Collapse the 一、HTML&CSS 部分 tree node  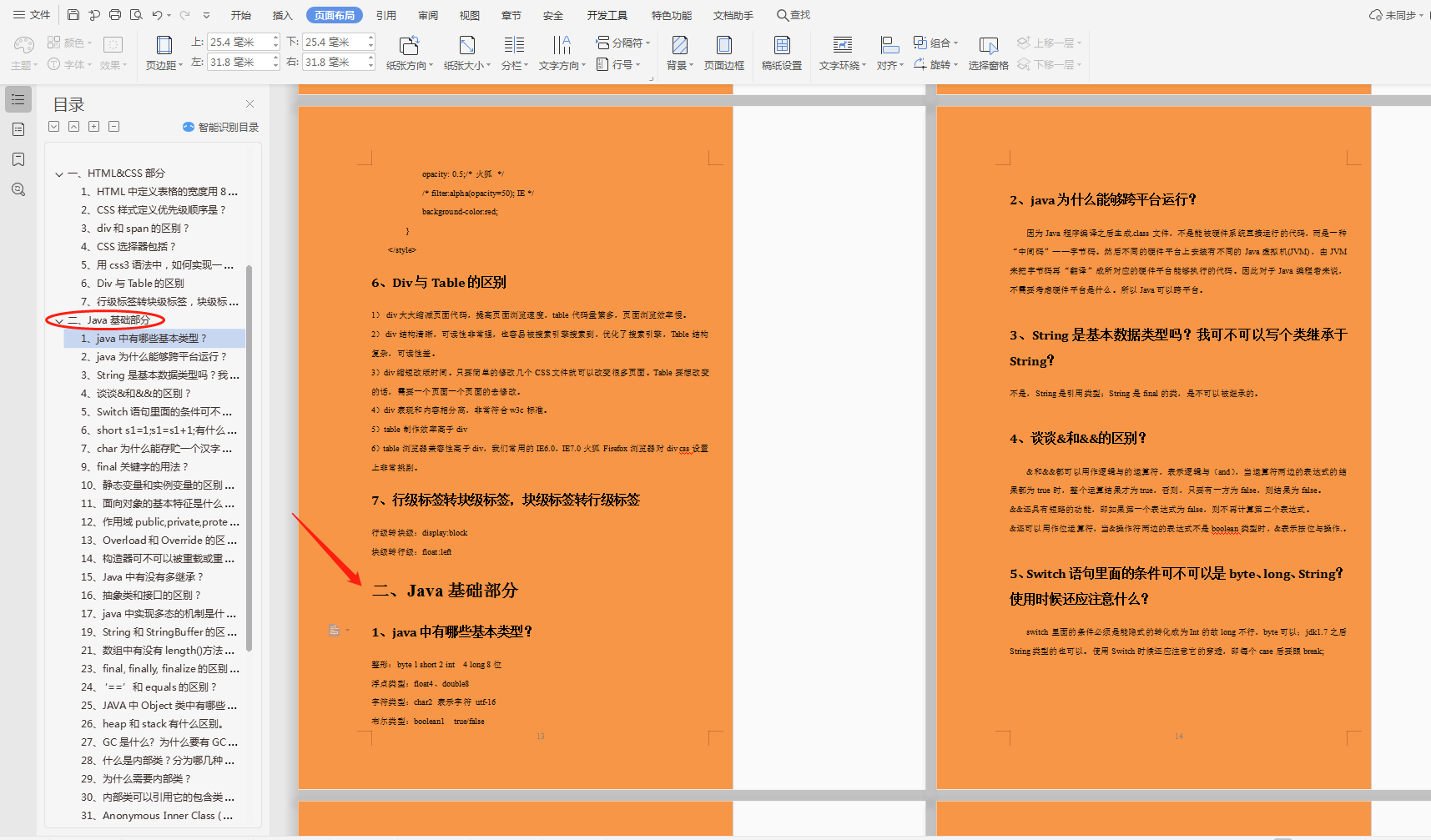[x=59, y=174]
